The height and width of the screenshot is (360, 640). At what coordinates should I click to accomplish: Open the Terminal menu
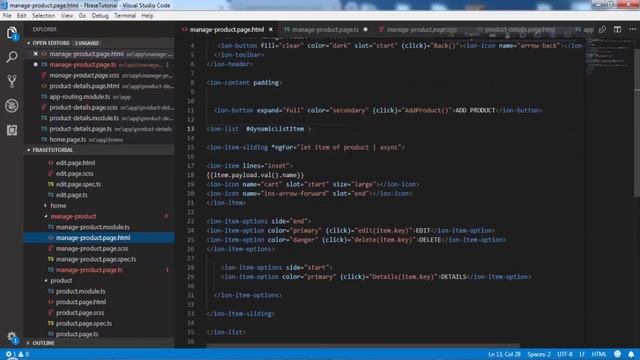tap(125, 16)
